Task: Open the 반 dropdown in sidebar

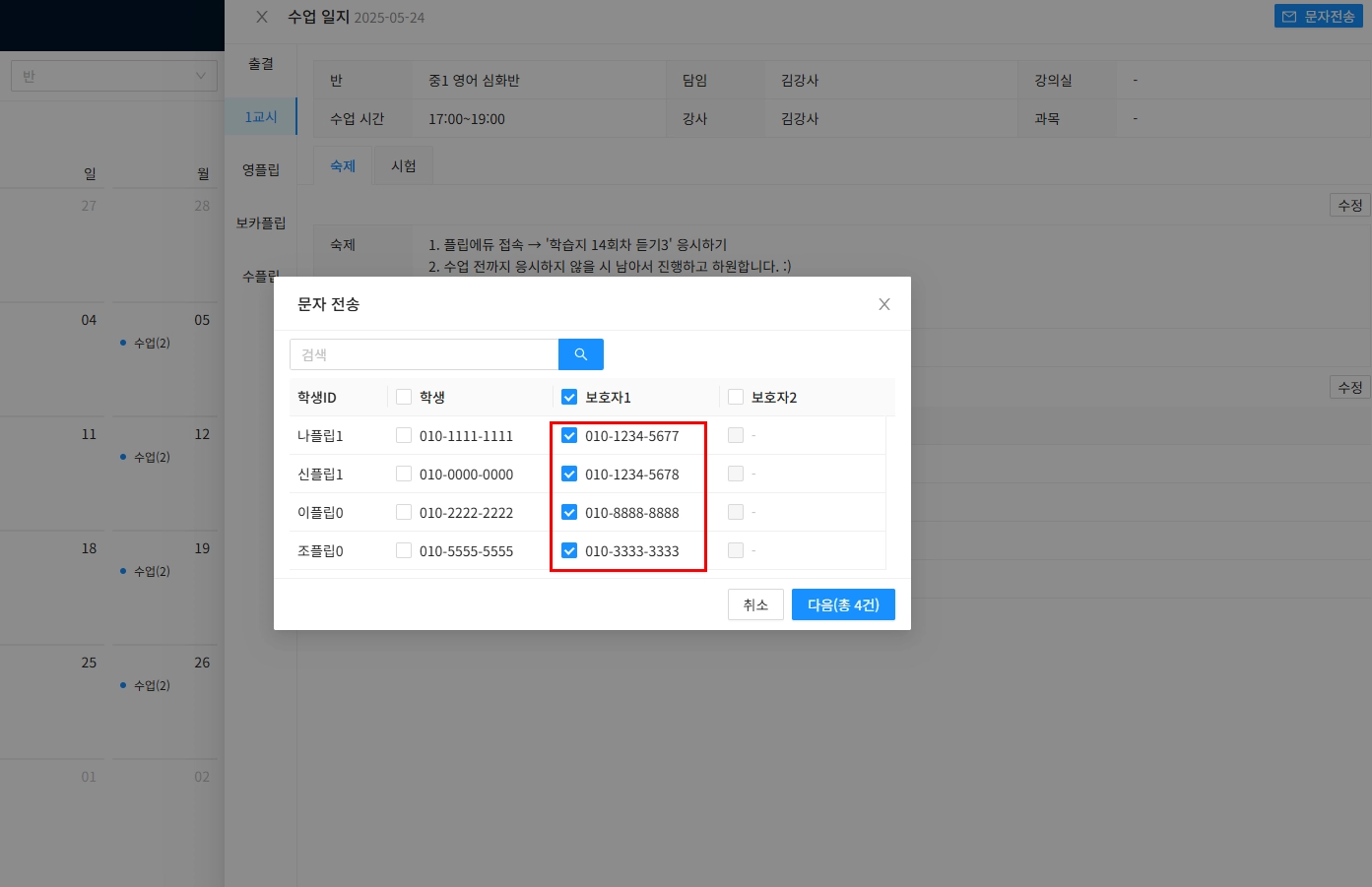Action: click(114, 76)
